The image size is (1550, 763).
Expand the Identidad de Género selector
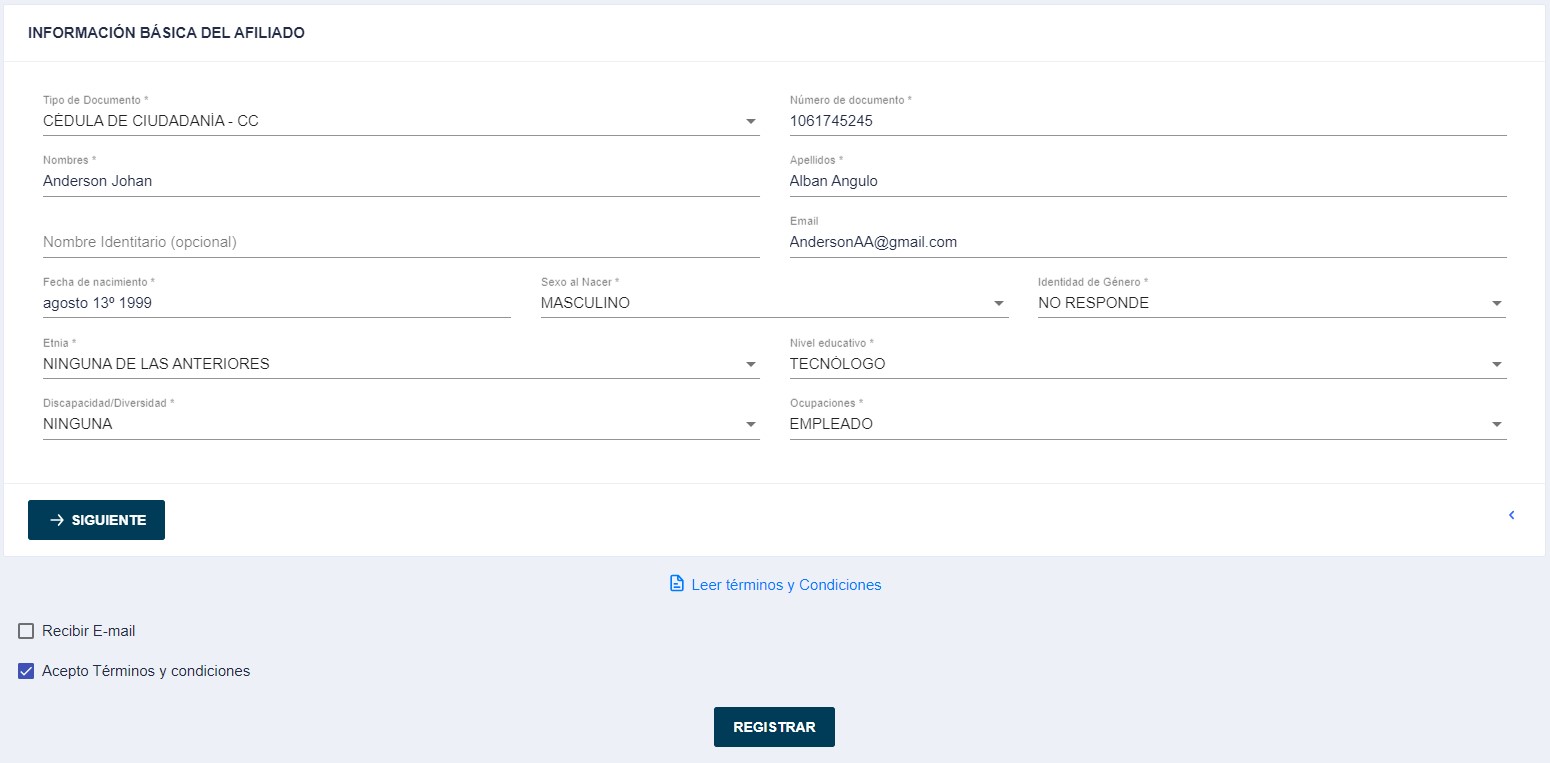point(1272,303)
